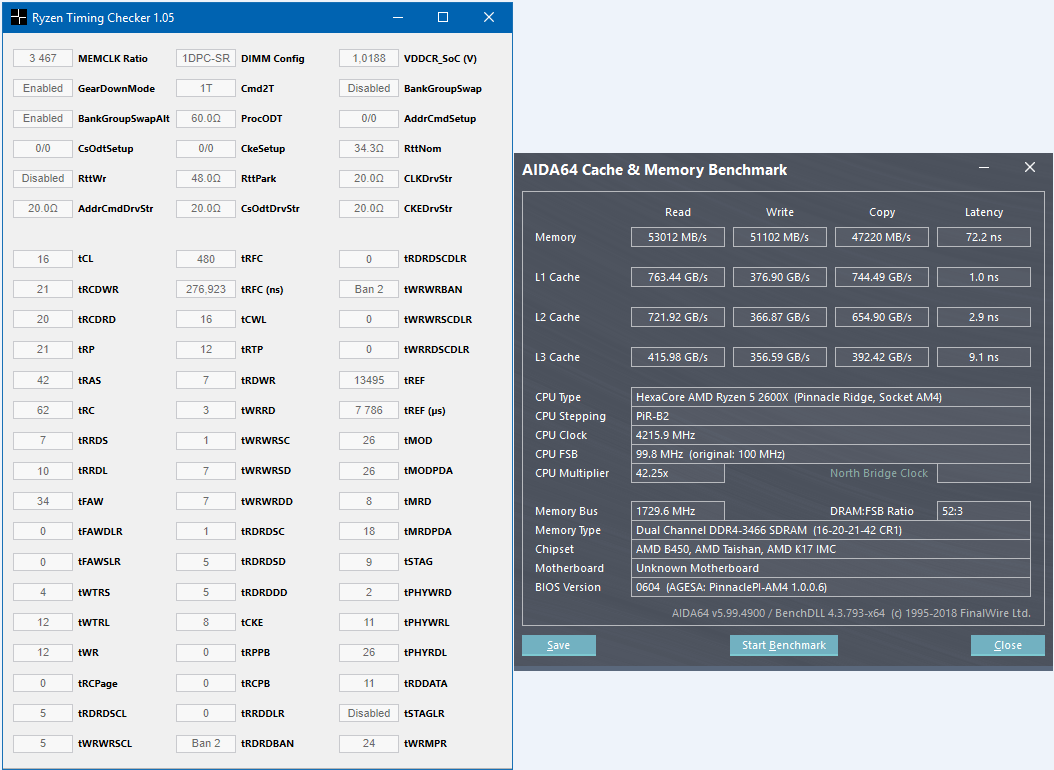Close AIDA64 window with the X icon
1054x770 pixels.
coord(1030,167)
